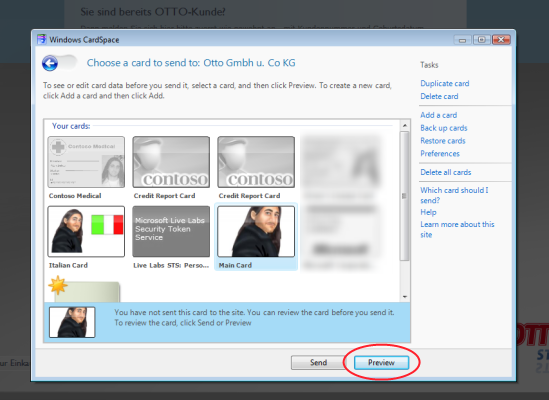Click the Restore cards link
Image resolution: width=549 pixels, height=400 pixels.
coord(443,141)
